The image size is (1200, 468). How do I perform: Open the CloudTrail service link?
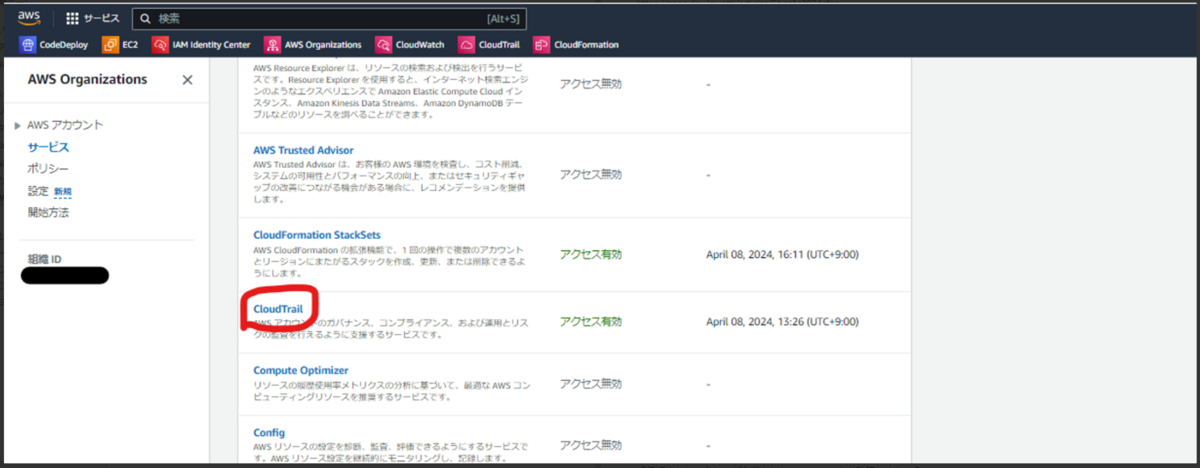tap(278, 310)
